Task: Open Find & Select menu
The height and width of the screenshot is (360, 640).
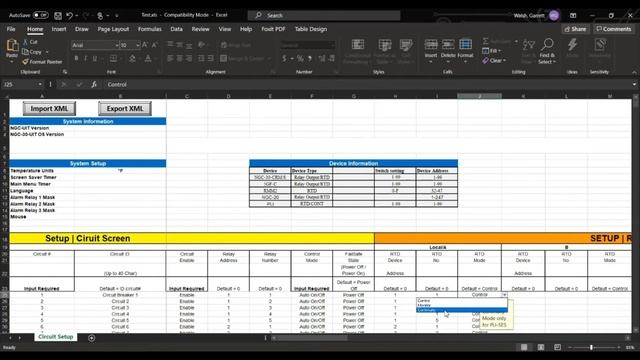Action: [547, 51]
